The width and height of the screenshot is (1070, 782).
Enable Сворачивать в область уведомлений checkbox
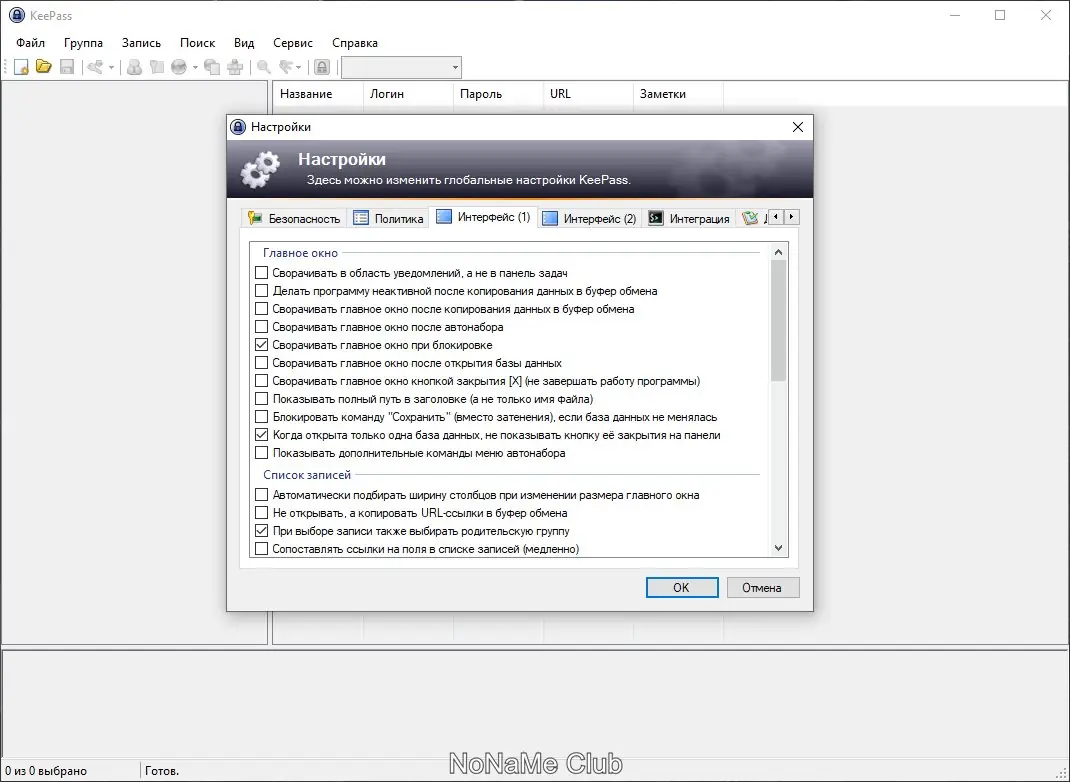coord(261,273)
